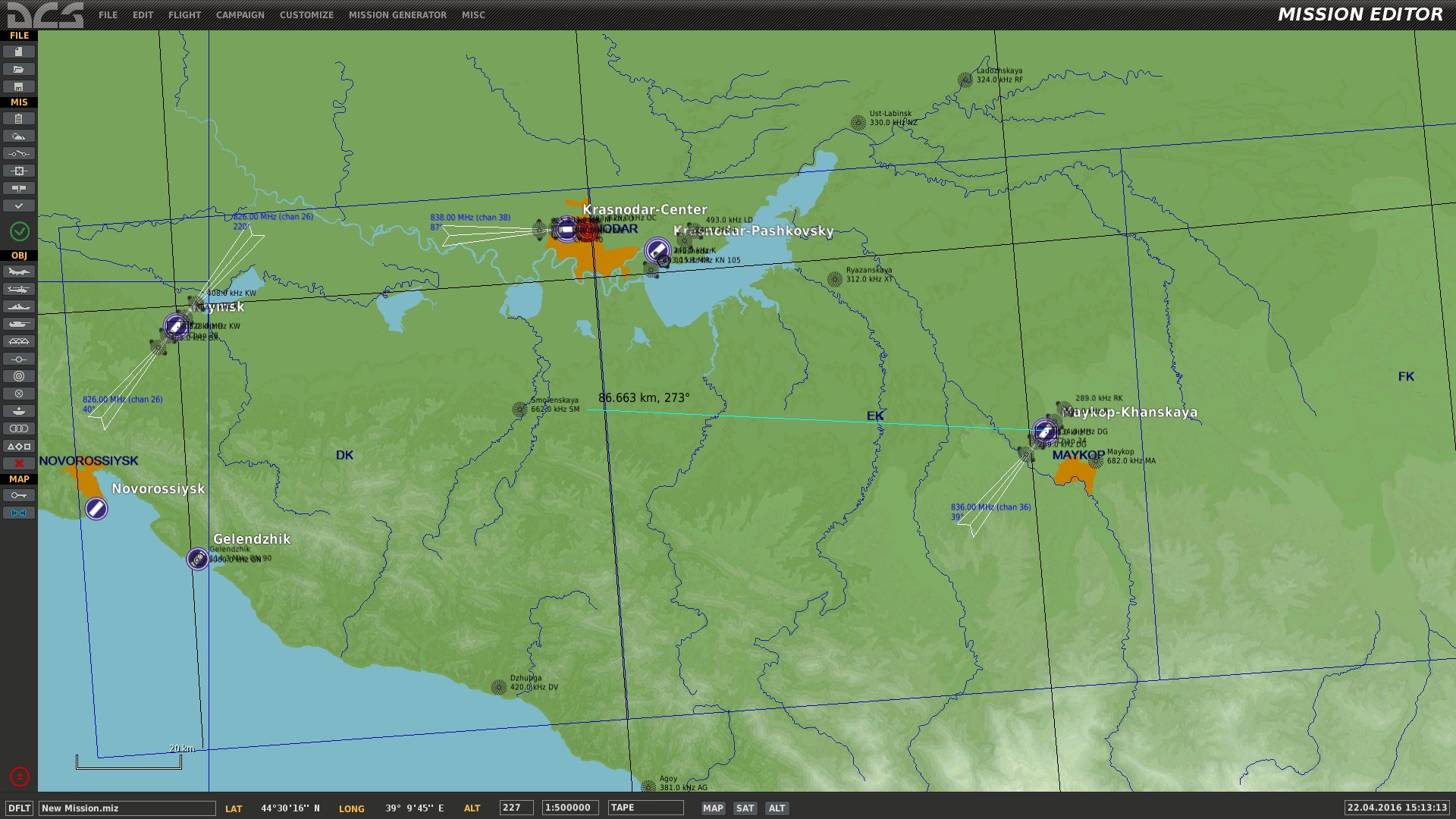Click the open mission folder icon
This screenshot has width=1456, height=819.
[x=19, y=69]
